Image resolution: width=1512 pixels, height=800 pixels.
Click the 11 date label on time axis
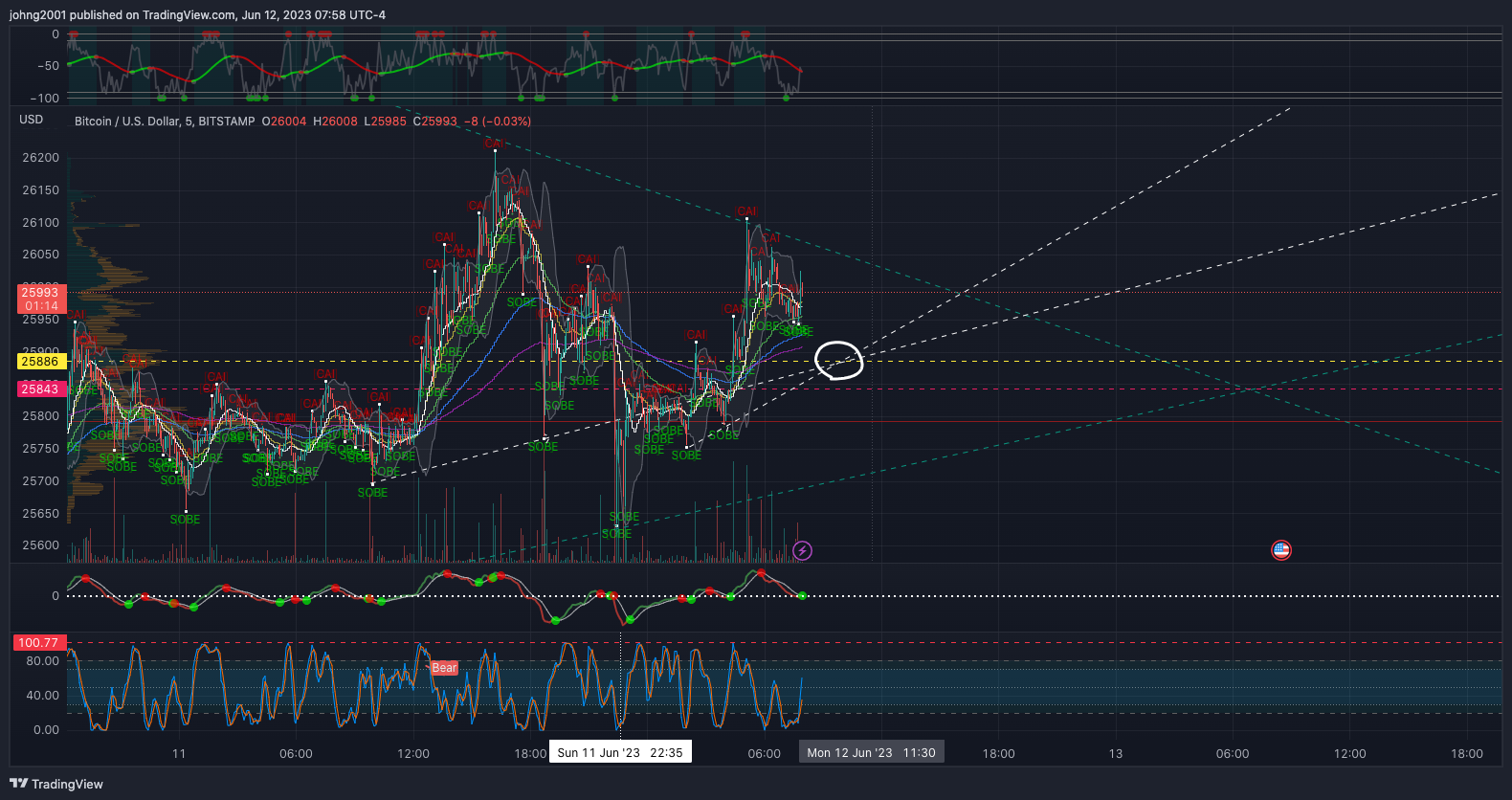coord(179,753)
